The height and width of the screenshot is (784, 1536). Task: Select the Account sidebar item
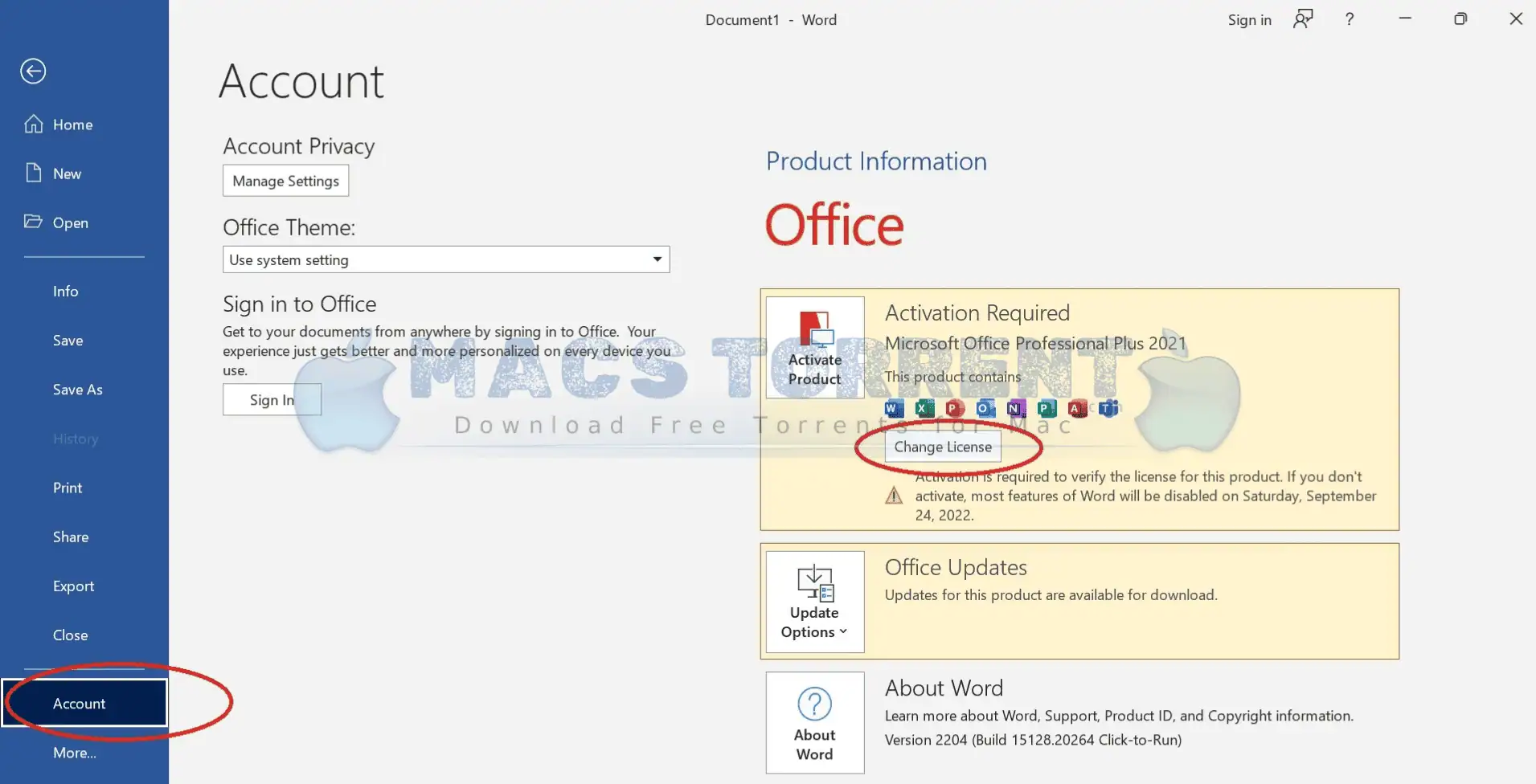point(84,703)
